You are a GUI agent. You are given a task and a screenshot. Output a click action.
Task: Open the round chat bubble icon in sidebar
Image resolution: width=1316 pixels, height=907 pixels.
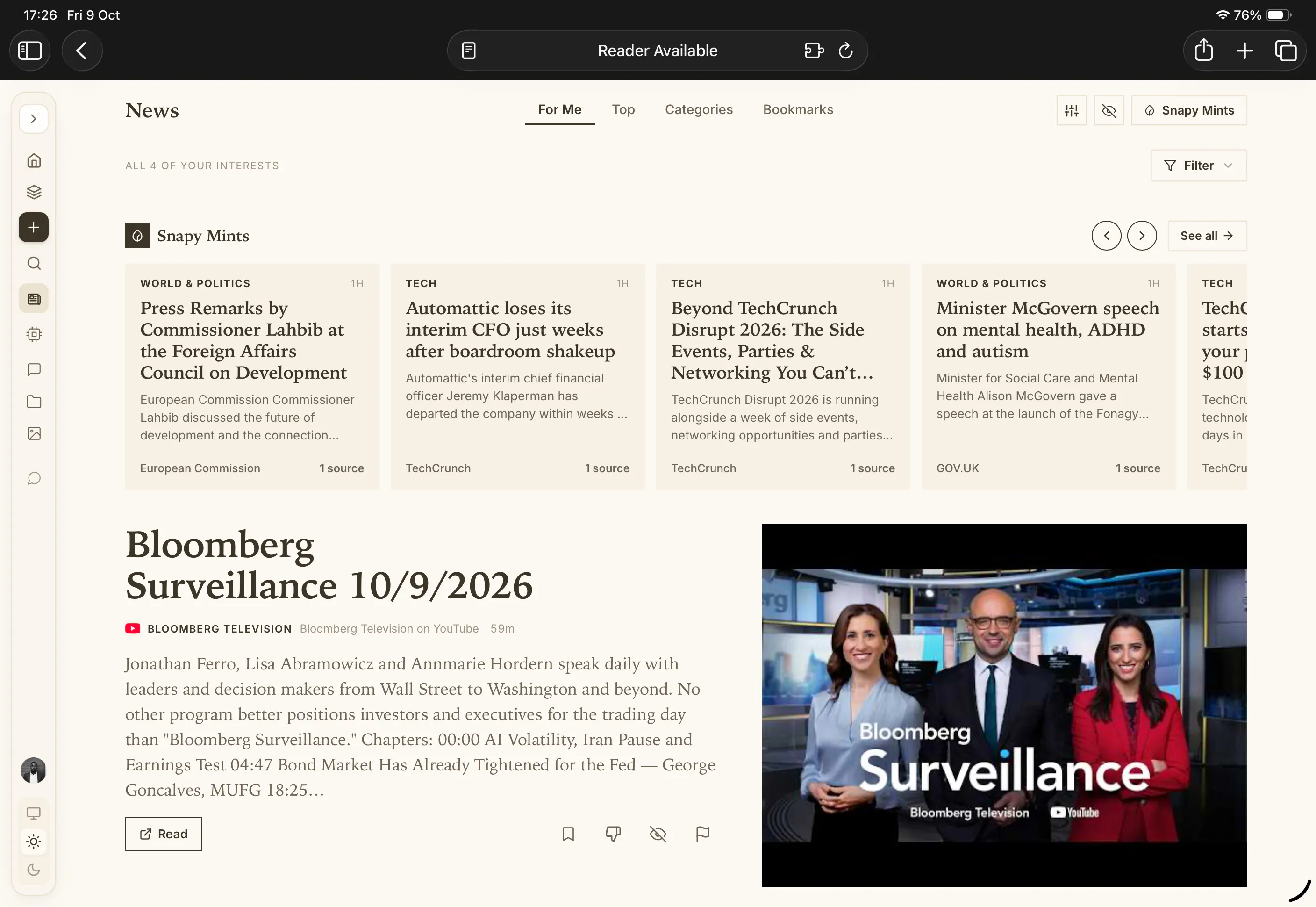click(34, 478)
